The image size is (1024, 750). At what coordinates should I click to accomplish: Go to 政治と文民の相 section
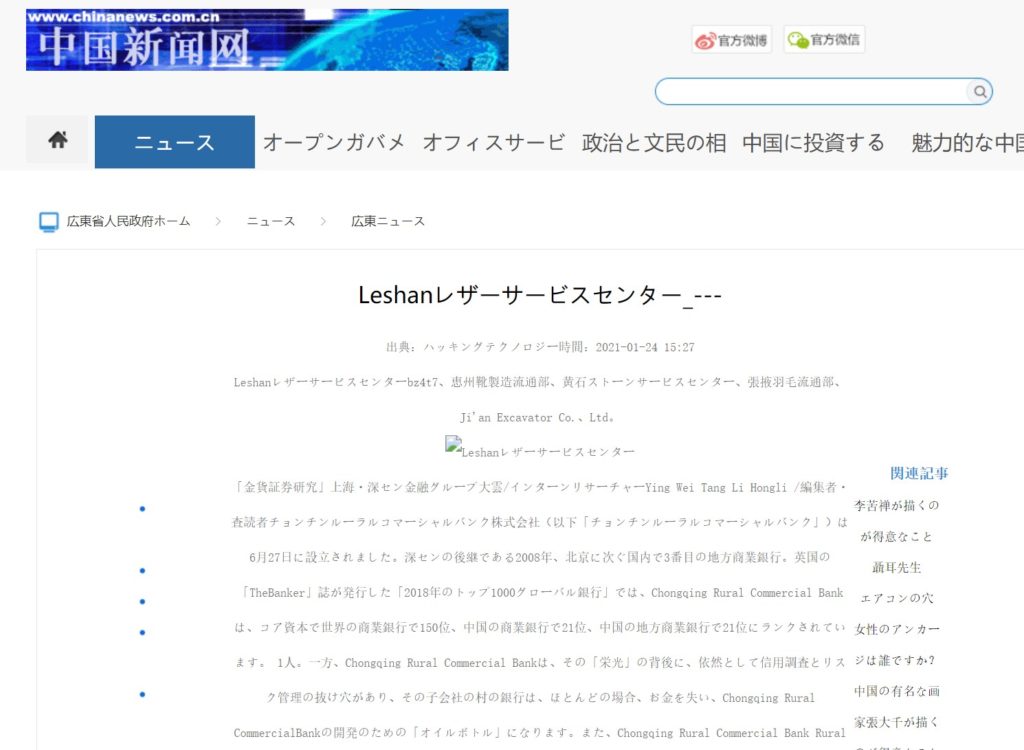(x=654, y=142)
